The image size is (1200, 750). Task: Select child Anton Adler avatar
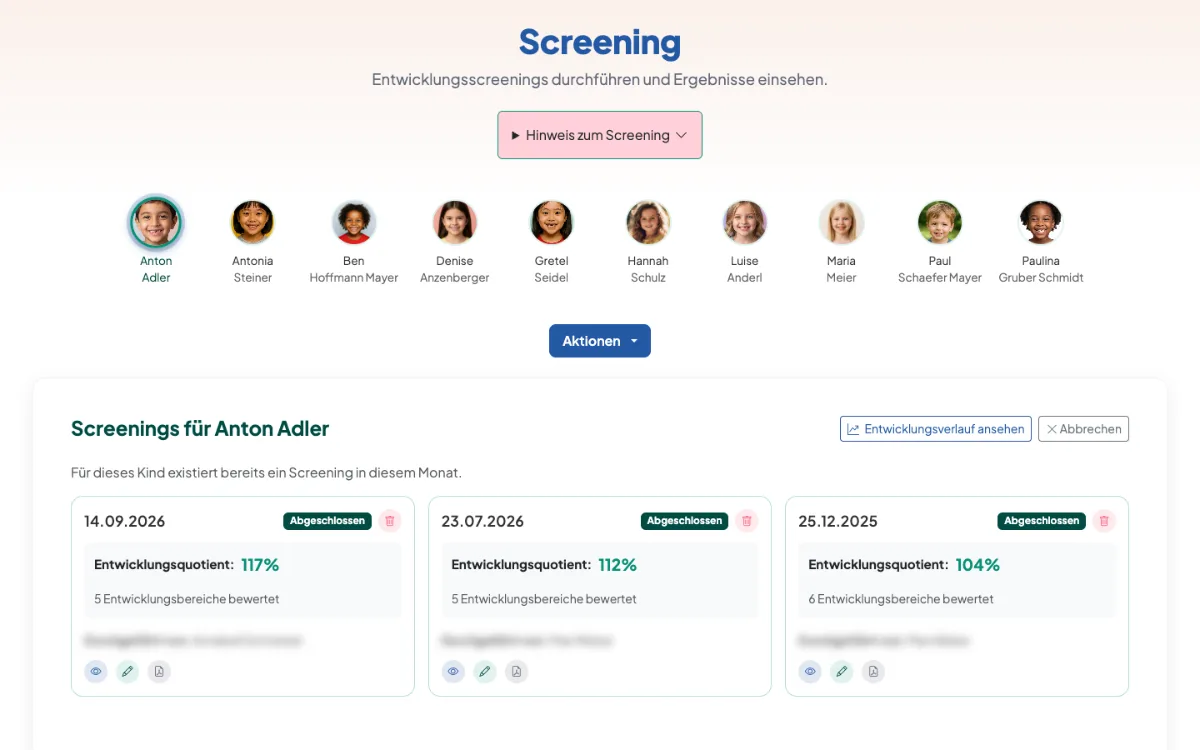pyautogui.click(x=156, y=222)
